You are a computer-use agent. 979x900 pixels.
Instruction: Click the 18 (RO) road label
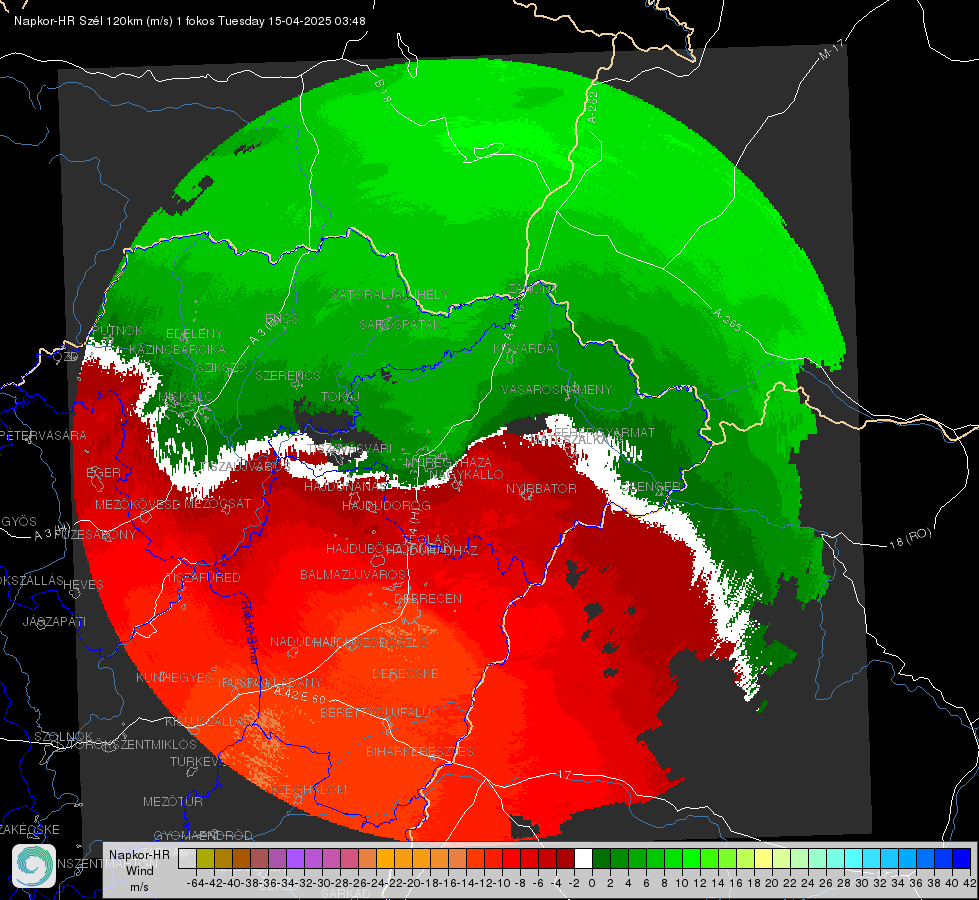point(910,538)
